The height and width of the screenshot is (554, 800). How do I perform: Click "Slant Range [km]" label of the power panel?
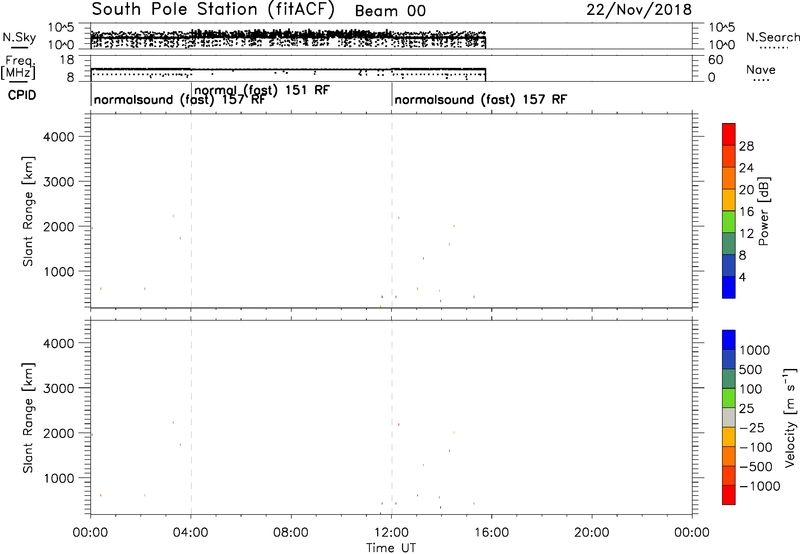tap(28, 211)
